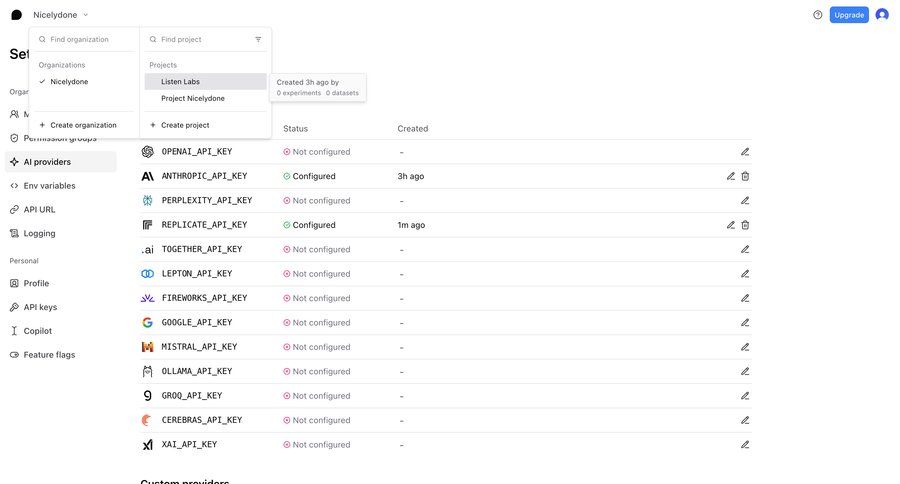Screen dimensions: 900x484
Task: Click the FIREWORKS_API_KEY name text
Action: (x=204, y=298)
